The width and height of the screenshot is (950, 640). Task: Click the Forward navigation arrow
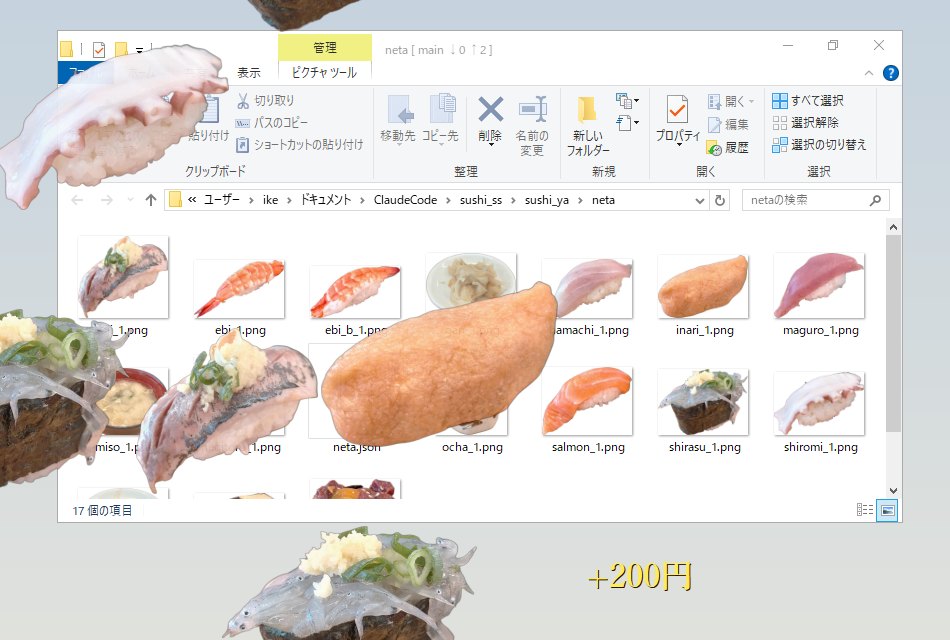107,200
